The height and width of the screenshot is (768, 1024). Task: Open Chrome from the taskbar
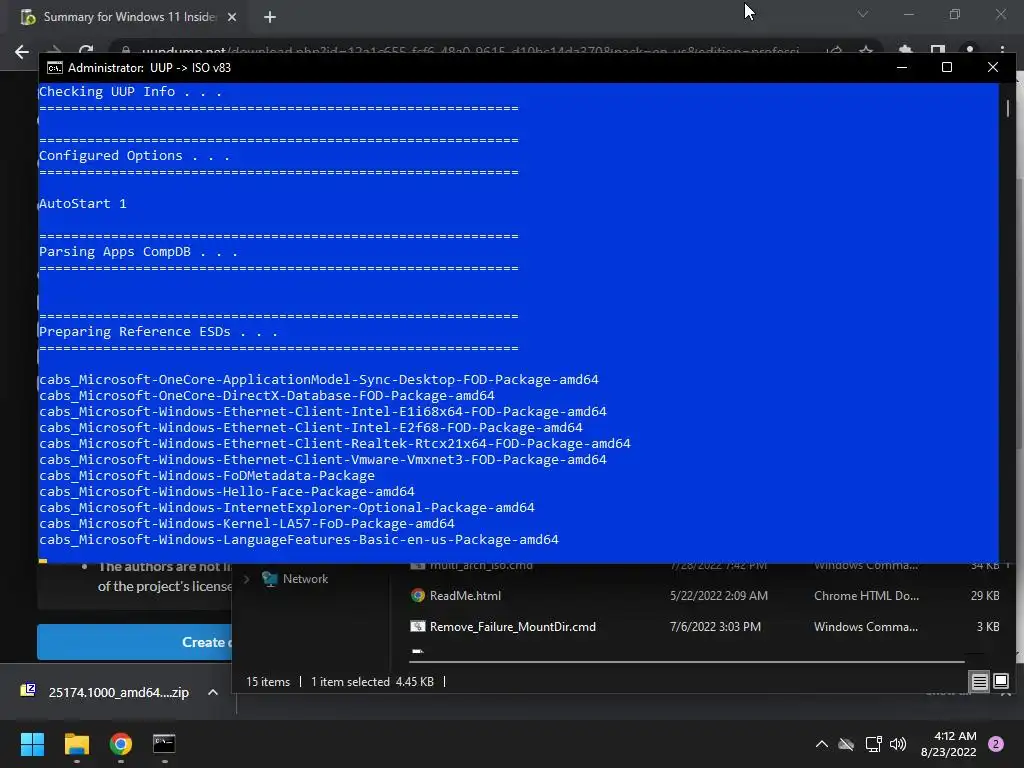coord(121,744)
